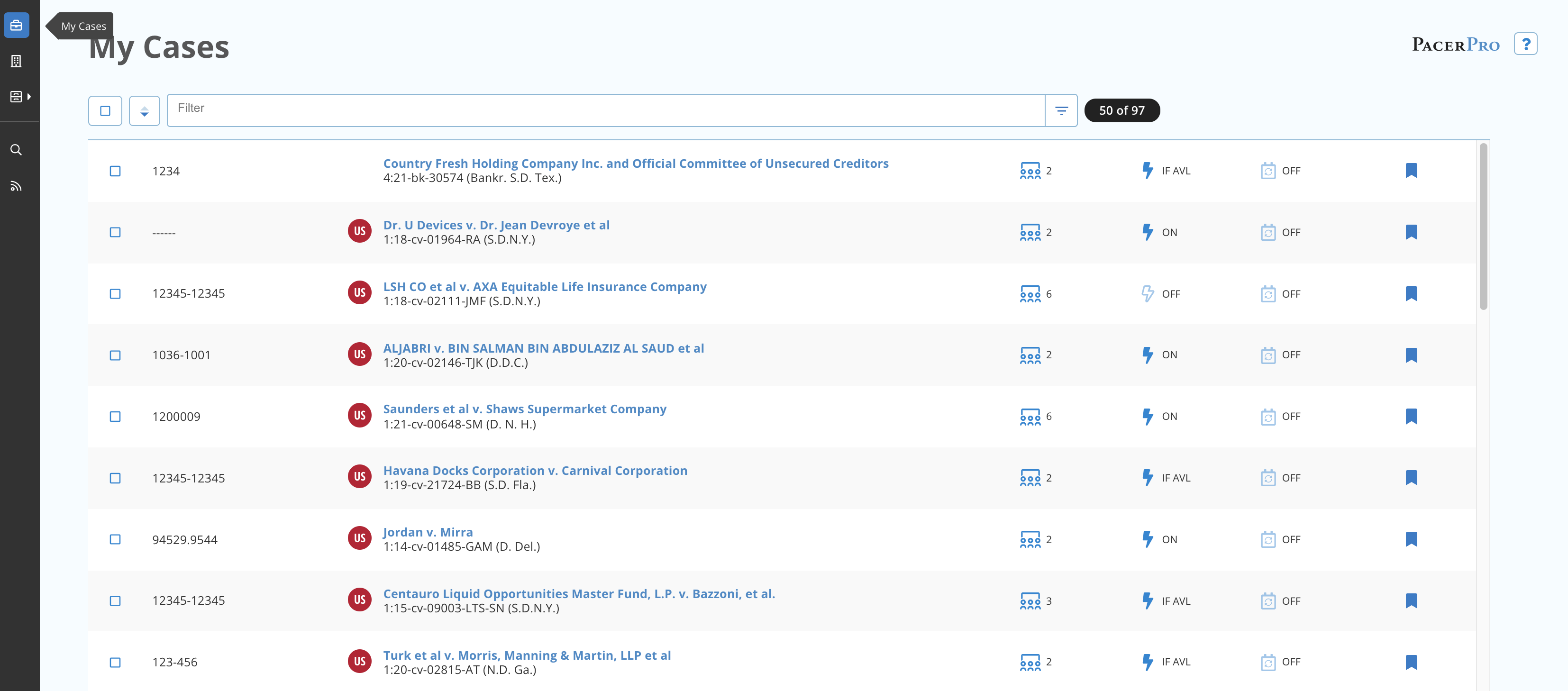Select My Cases briefcase in sidebar
The height and width of the screenshot is (691, 1568).
point(17,26)
